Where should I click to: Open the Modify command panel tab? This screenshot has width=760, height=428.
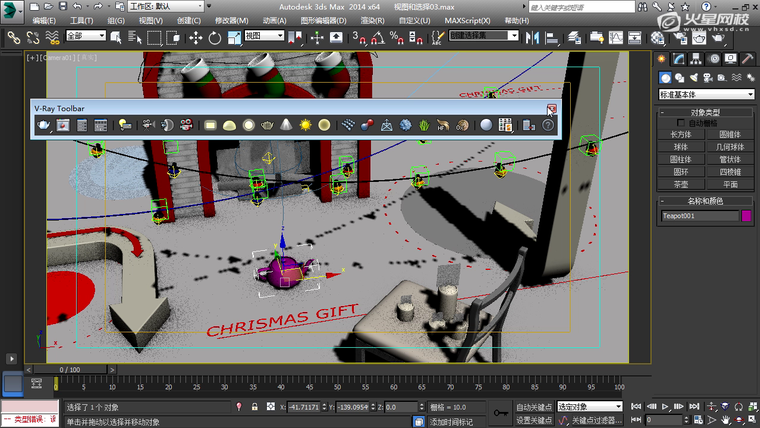pos(680,59)
